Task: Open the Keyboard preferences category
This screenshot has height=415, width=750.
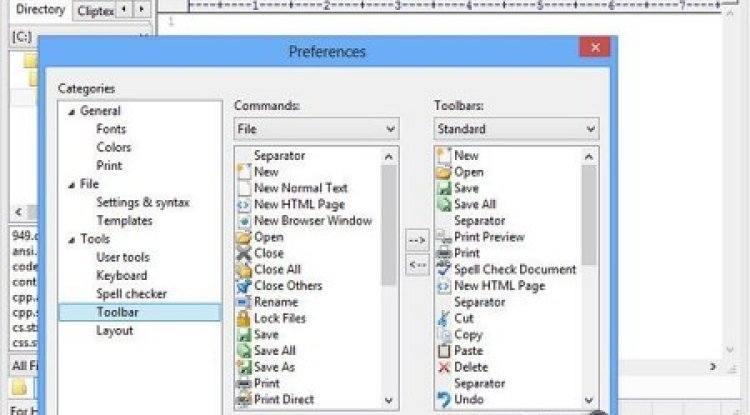Action: [x=121, y=275]
